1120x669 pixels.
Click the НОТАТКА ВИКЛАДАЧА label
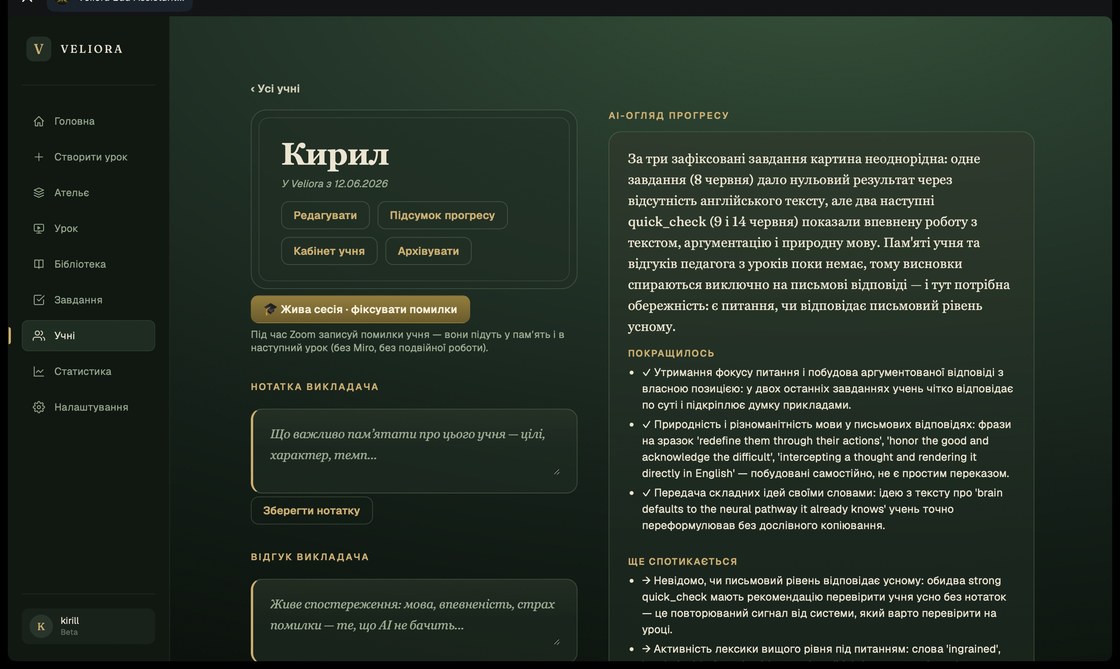314,386
